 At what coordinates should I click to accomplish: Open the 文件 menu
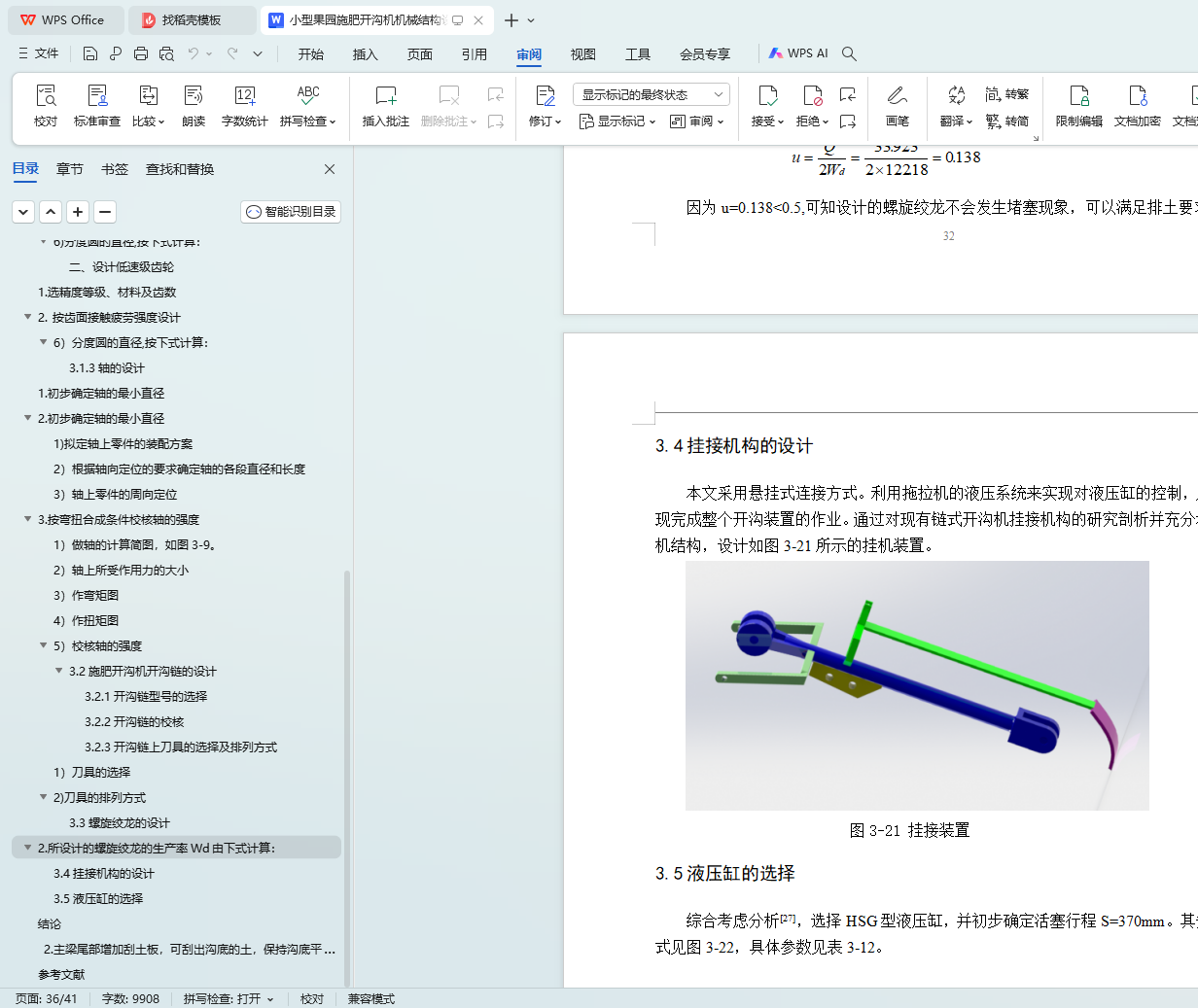coord(39,53)
